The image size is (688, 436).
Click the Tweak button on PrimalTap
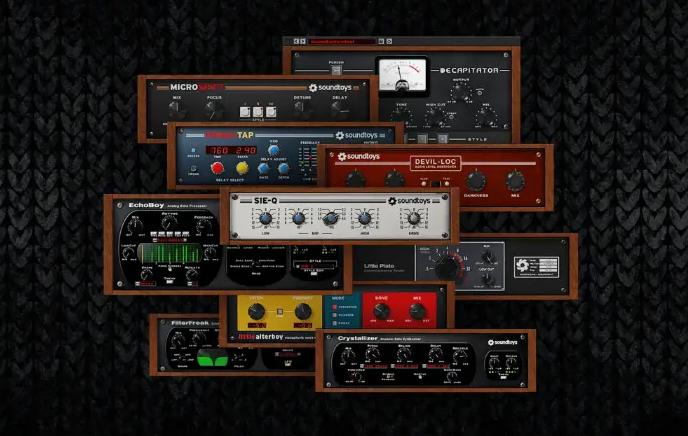(194, 168)
